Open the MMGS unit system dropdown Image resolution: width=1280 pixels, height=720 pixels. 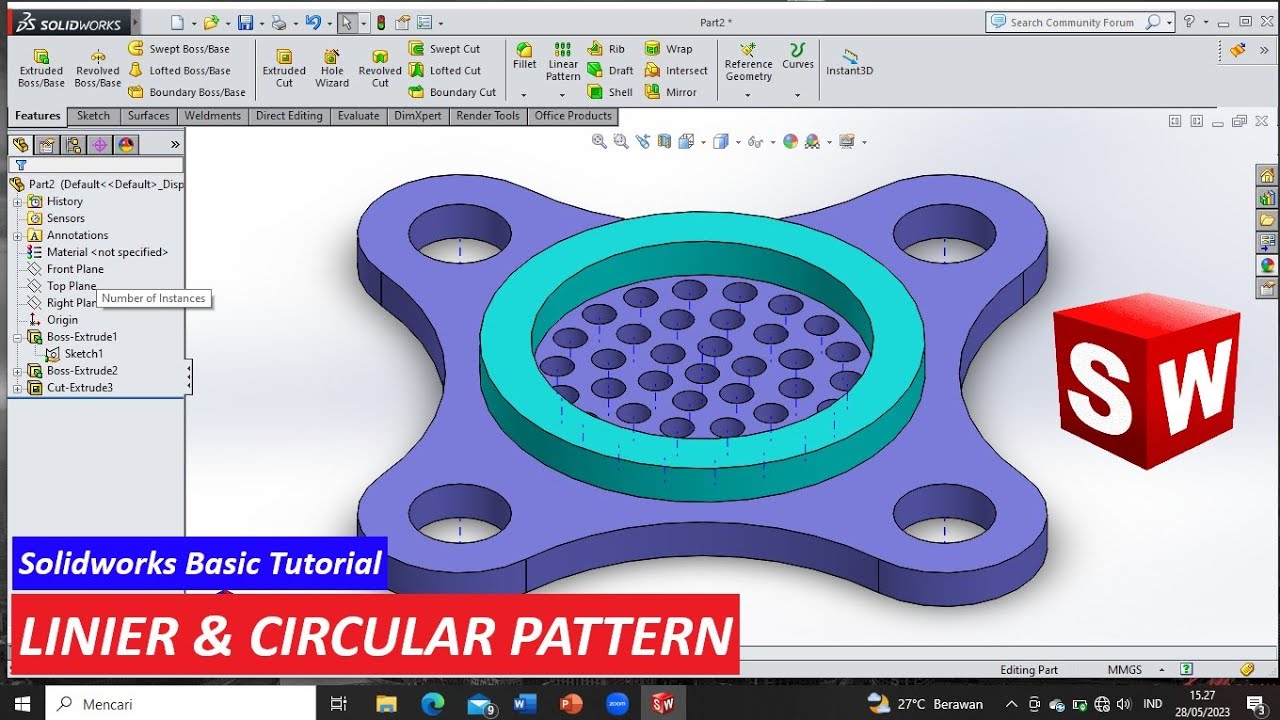click(1162, 670)
